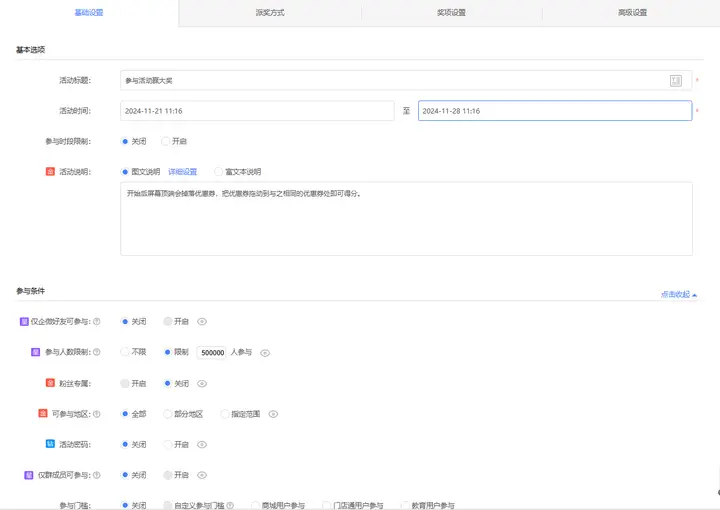
Task: Select 全部 for 可参与地区
Action: pos(124,414)
